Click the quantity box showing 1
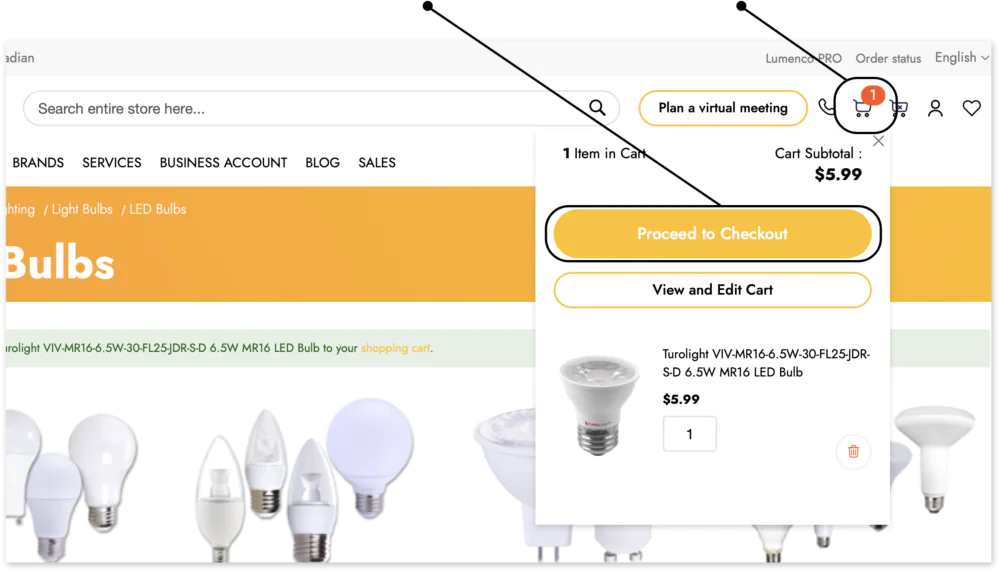The height and width of the screenshot is (572, 1000). pyautogui.click(x=689, y=434)
